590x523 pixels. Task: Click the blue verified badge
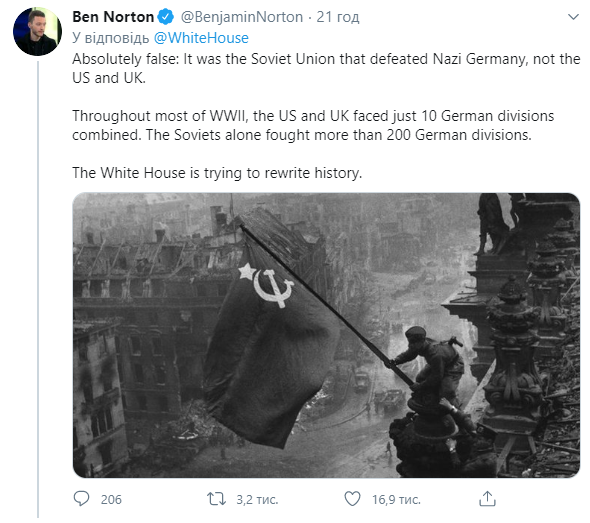pos(166,17)
